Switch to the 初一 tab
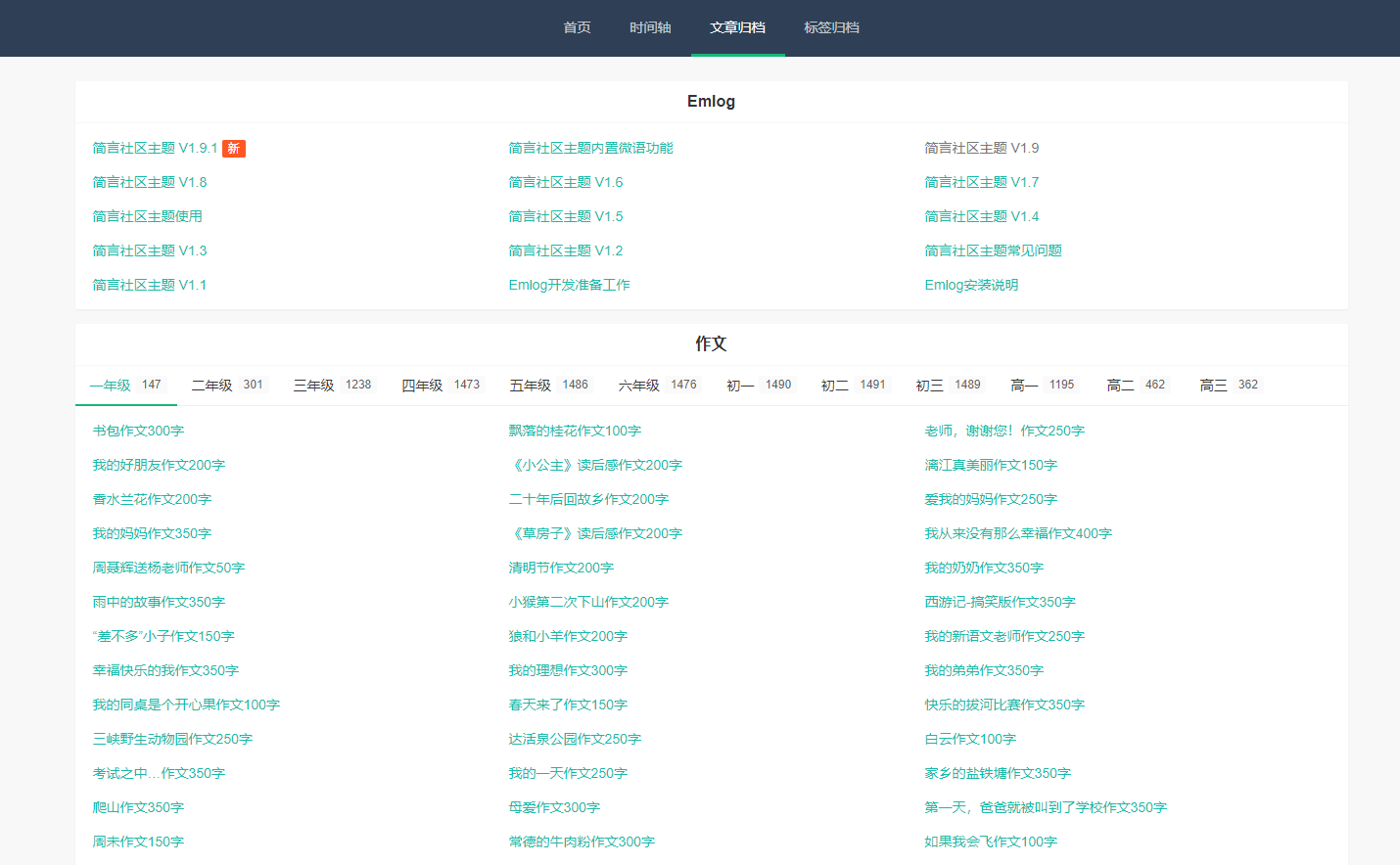The height and width of the screenshot is (865, 1400). click(x=759, y=385)
